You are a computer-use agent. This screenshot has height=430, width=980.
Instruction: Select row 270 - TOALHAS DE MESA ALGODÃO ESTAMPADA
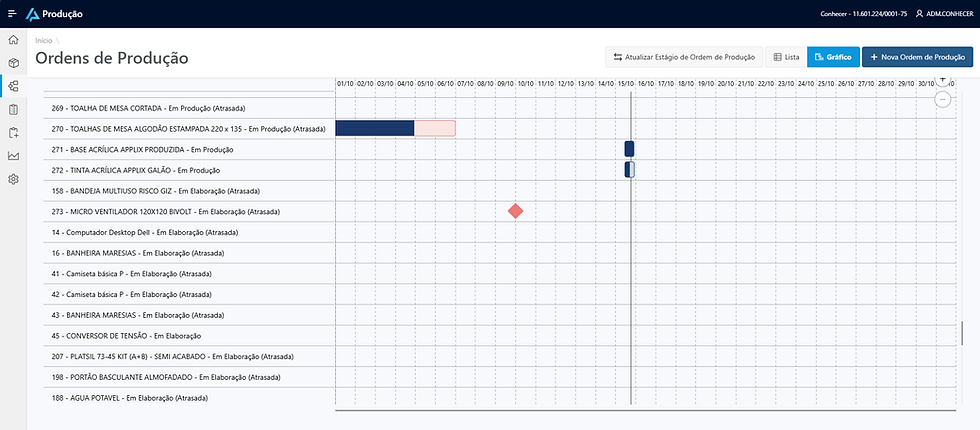(188, 129)
